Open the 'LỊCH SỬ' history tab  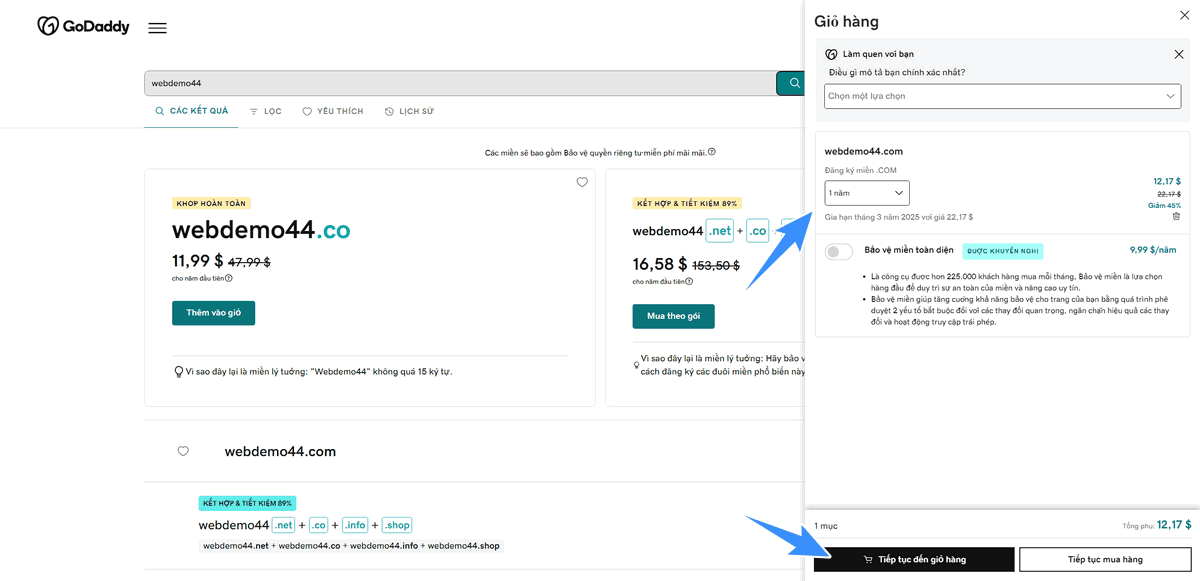[409, 111]
